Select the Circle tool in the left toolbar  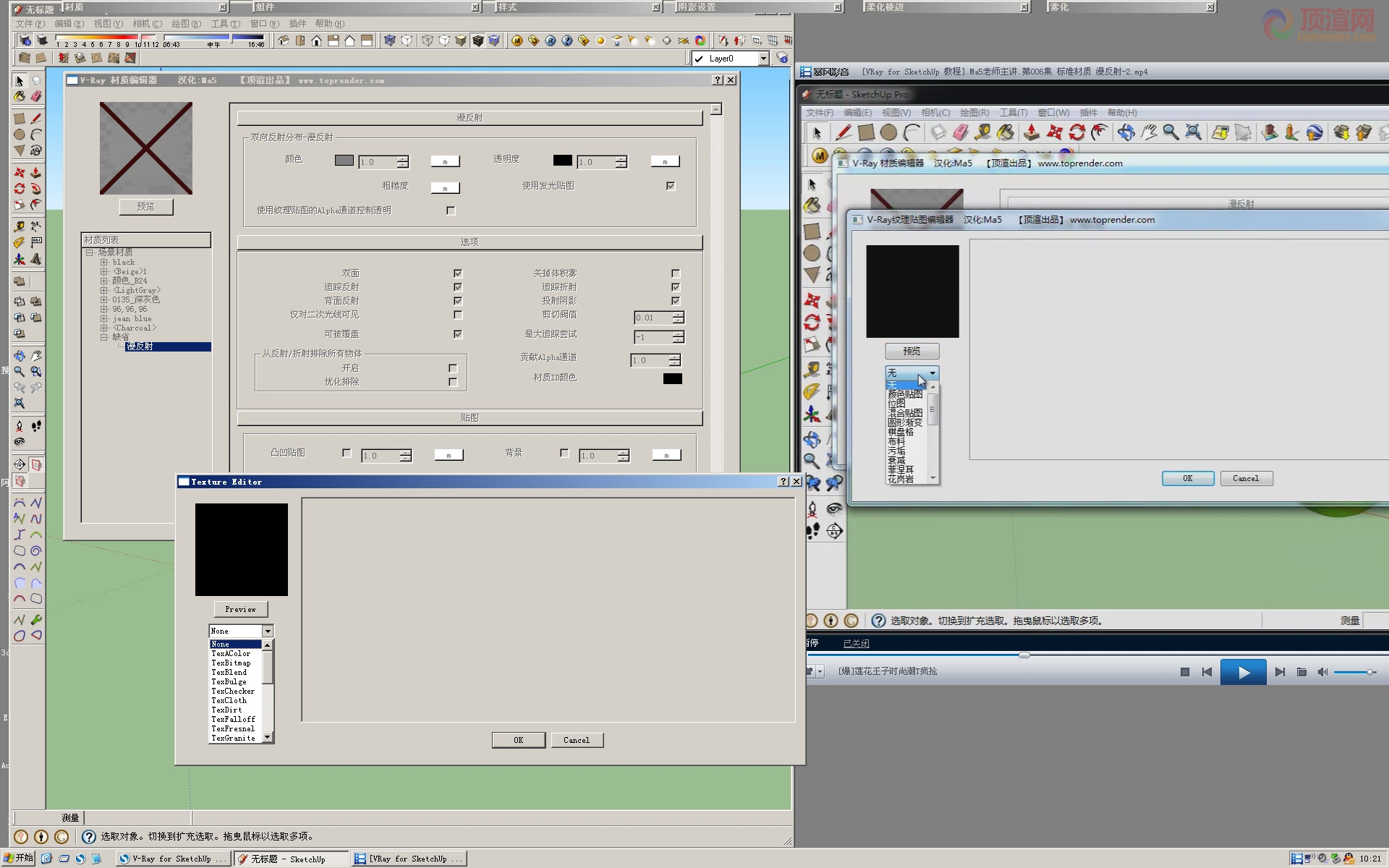[20, 134]
